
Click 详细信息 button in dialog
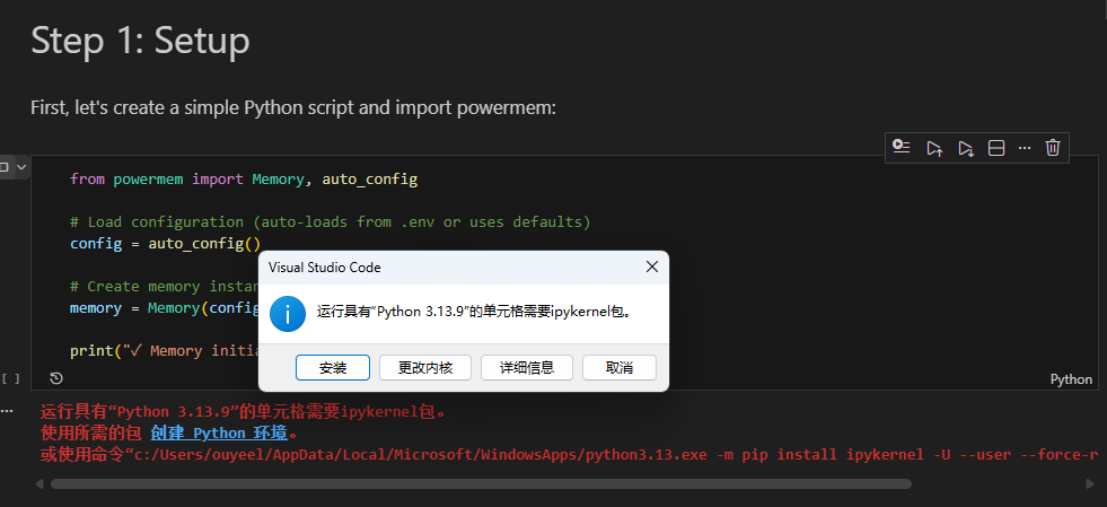pos(527,367)
